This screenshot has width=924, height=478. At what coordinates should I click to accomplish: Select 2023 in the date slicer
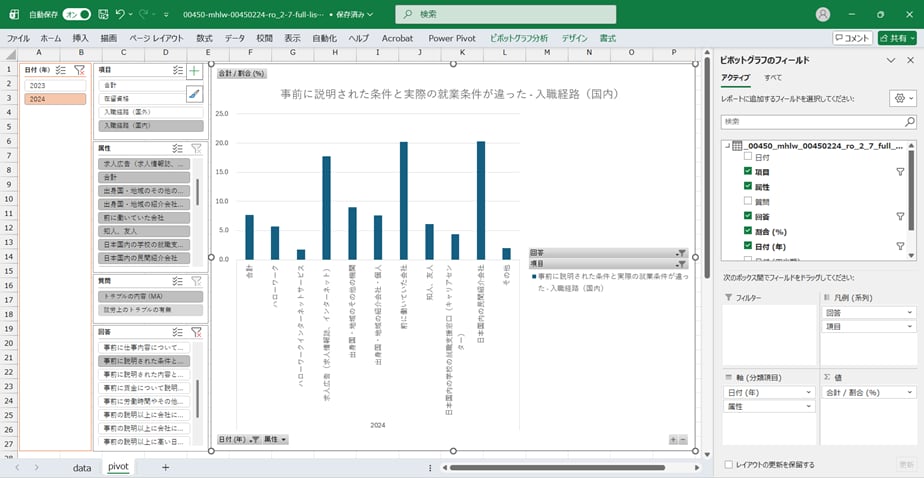click(55, 85)
